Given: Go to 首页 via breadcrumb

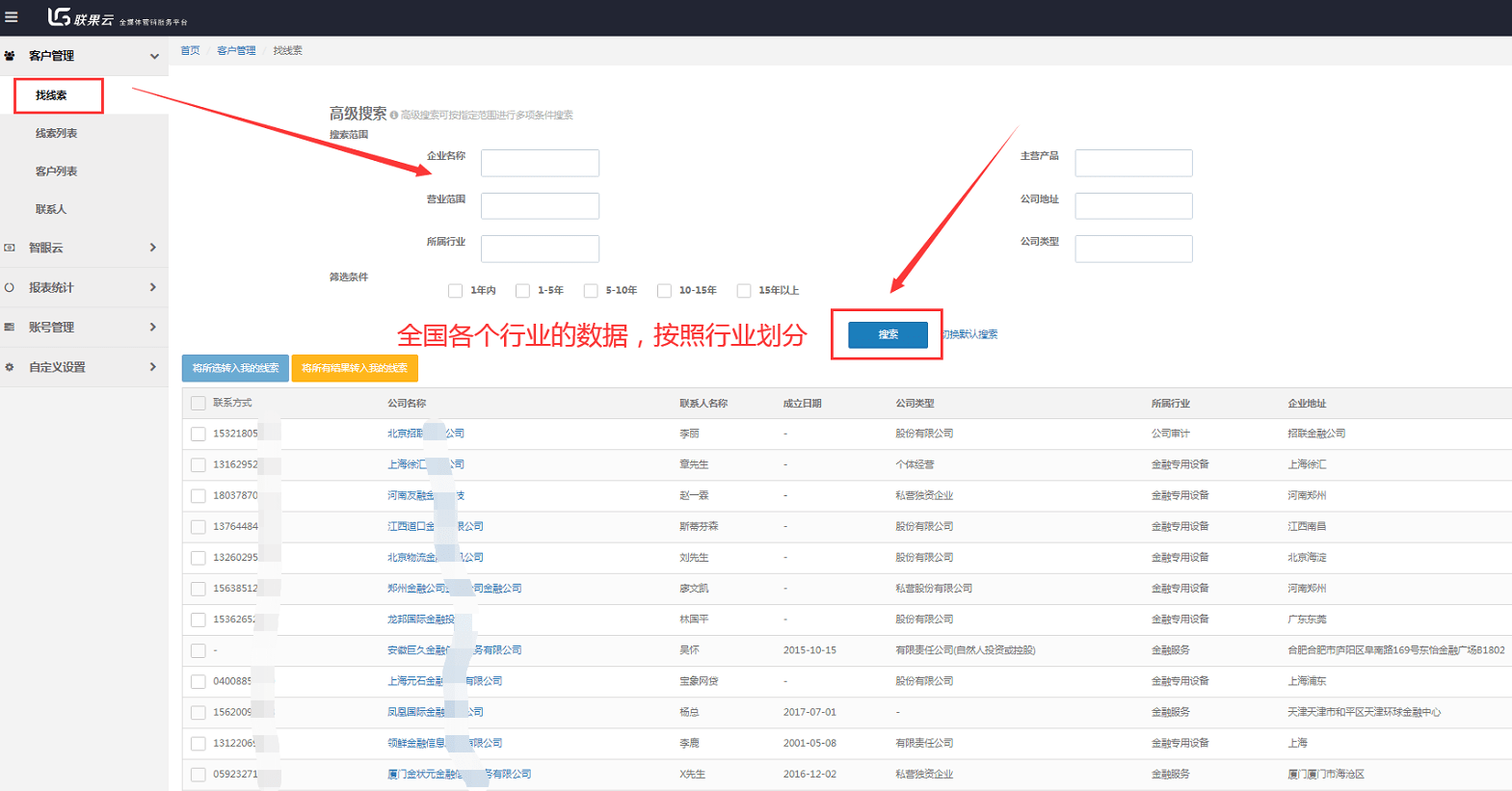Looking at the screenshot, I should click(190, 50).
